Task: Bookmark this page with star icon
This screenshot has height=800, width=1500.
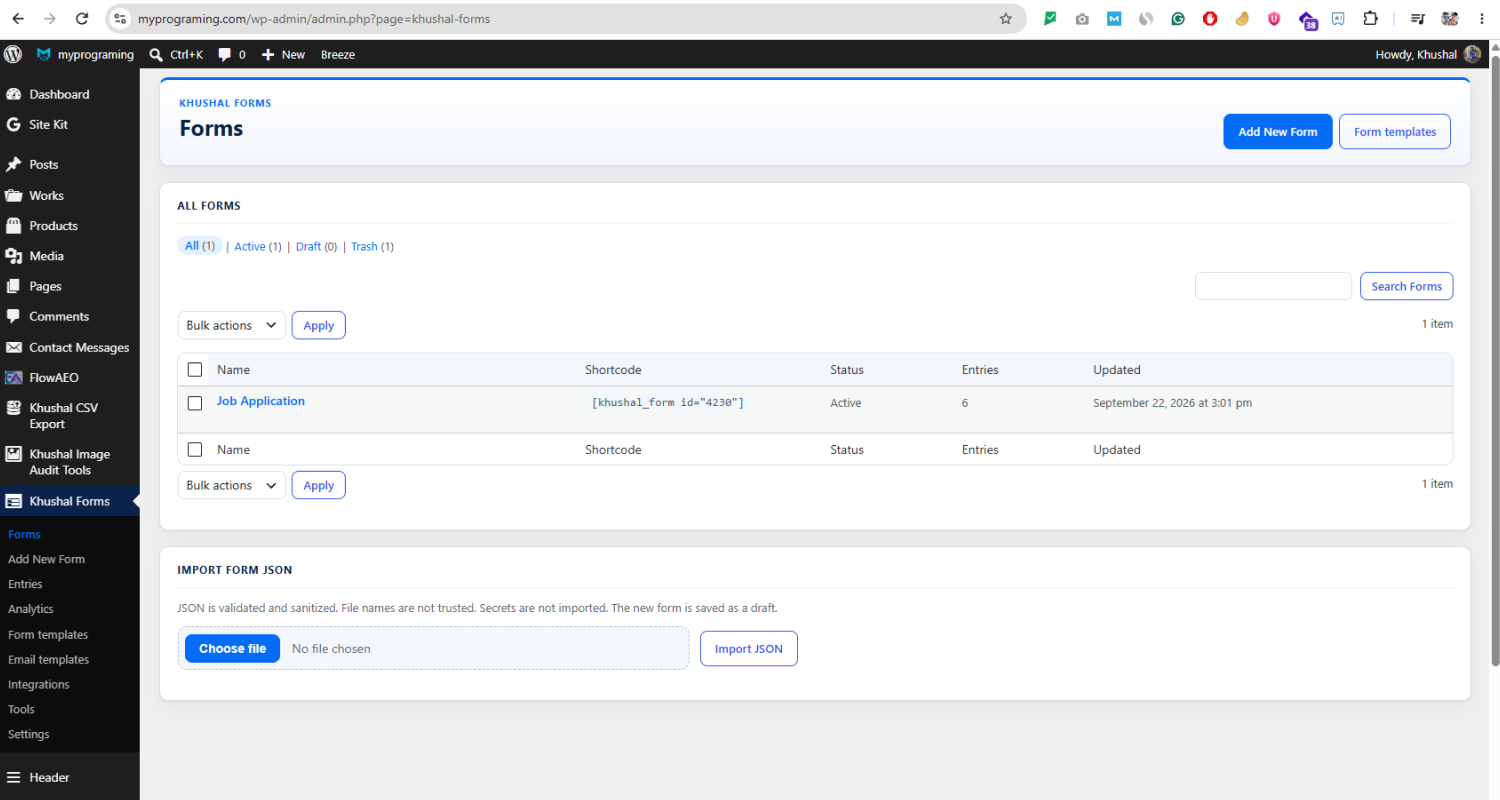Action: [x=1005, y=18]
